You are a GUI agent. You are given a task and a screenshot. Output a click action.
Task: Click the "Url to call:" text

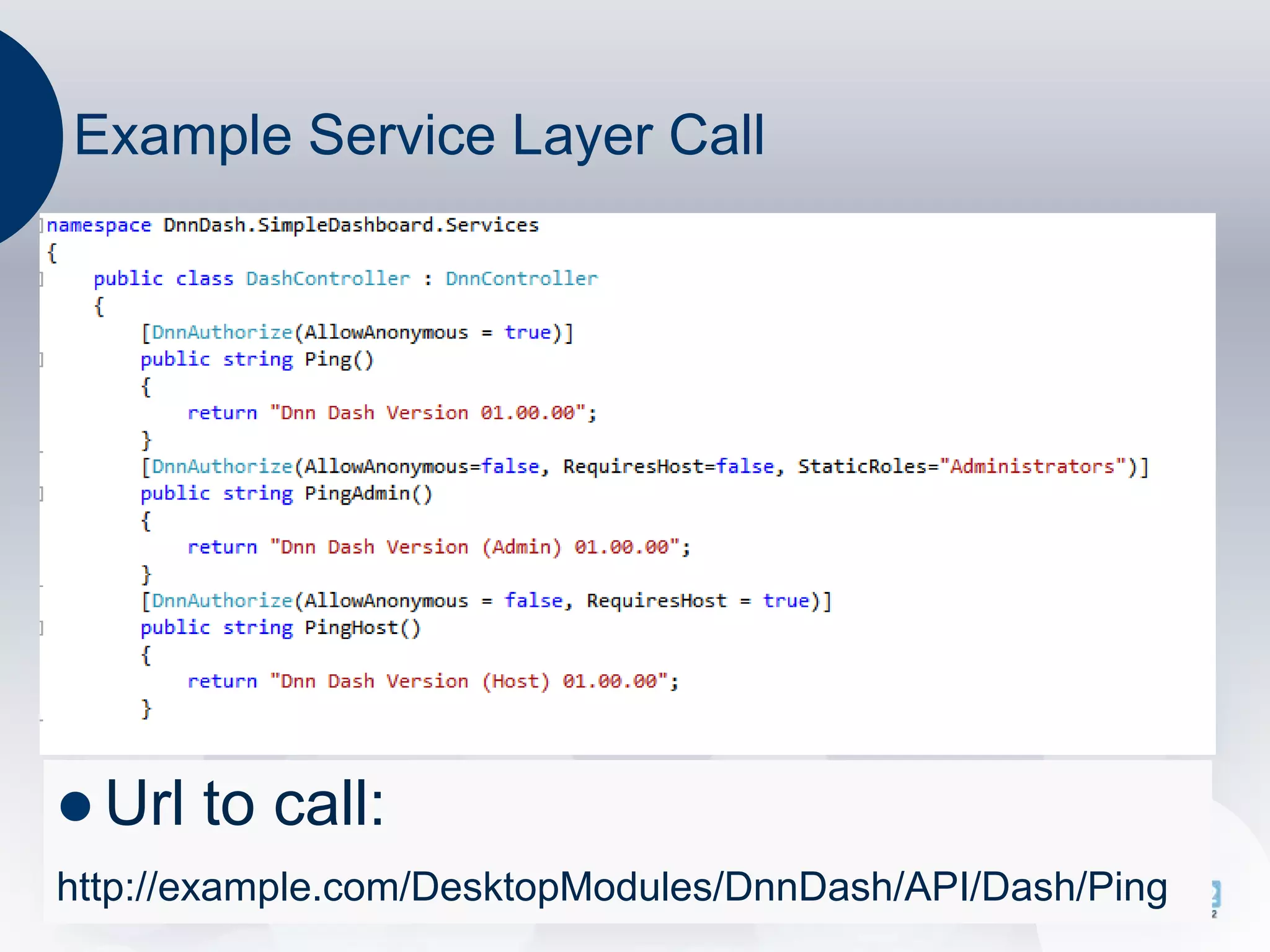245,803
